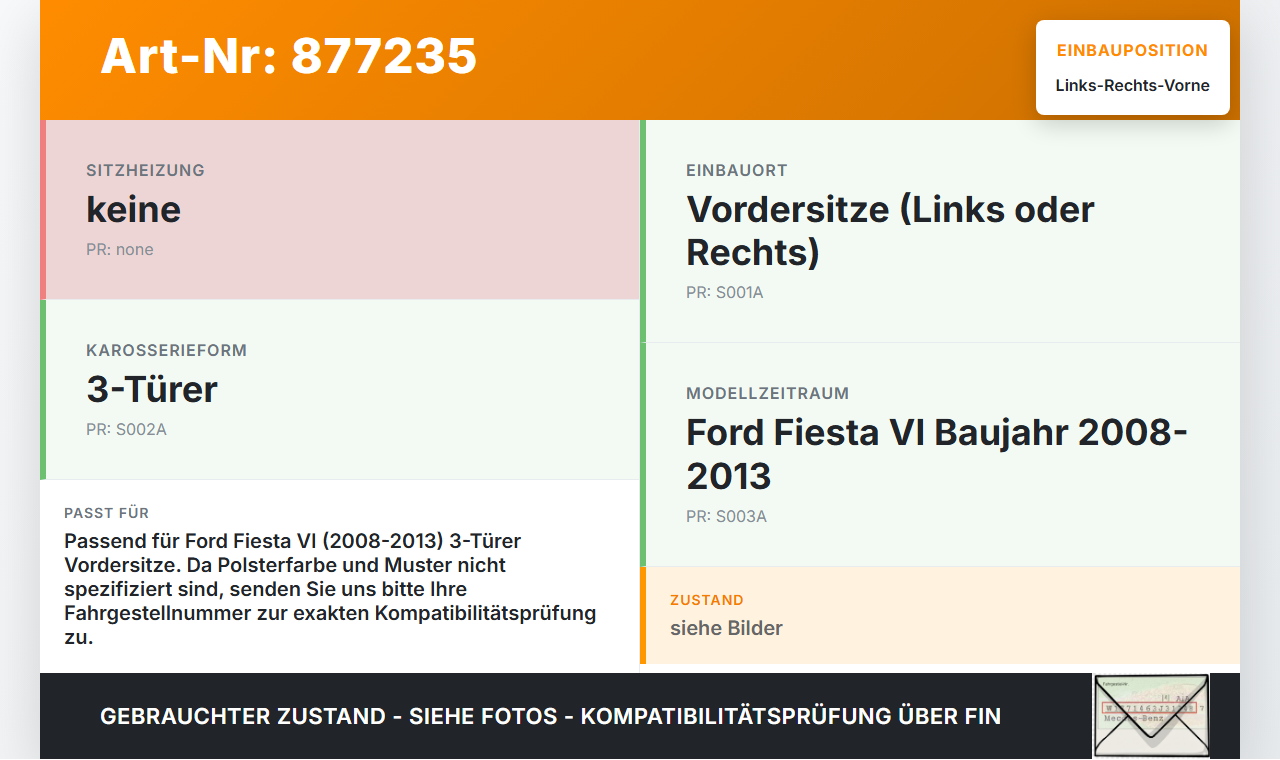Viewport: 1280px width, 760px height.
Task: Click the 'PR: S001A' code
Action: click(x=725, y=292)
